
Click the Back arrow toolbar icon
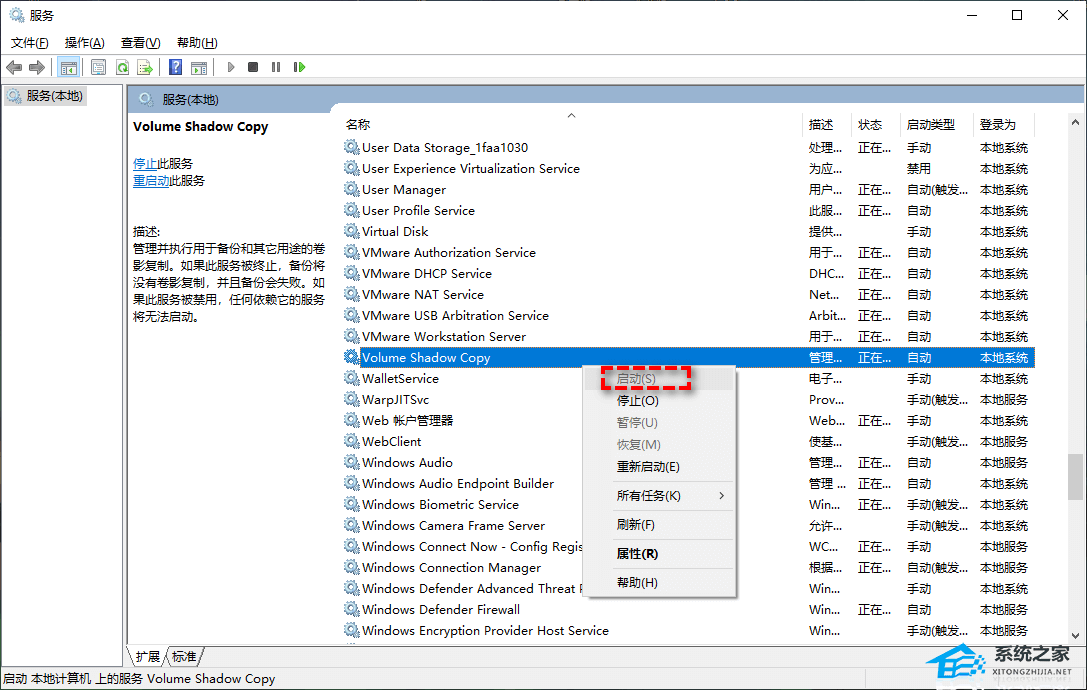(x=14, y=67)
